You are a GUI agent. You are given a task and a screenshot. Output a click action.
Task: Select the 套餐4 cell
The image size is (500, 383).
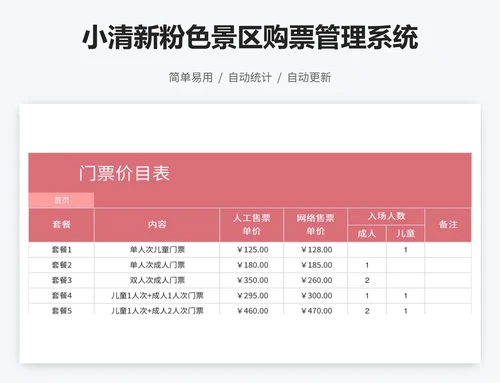[61, 296]
